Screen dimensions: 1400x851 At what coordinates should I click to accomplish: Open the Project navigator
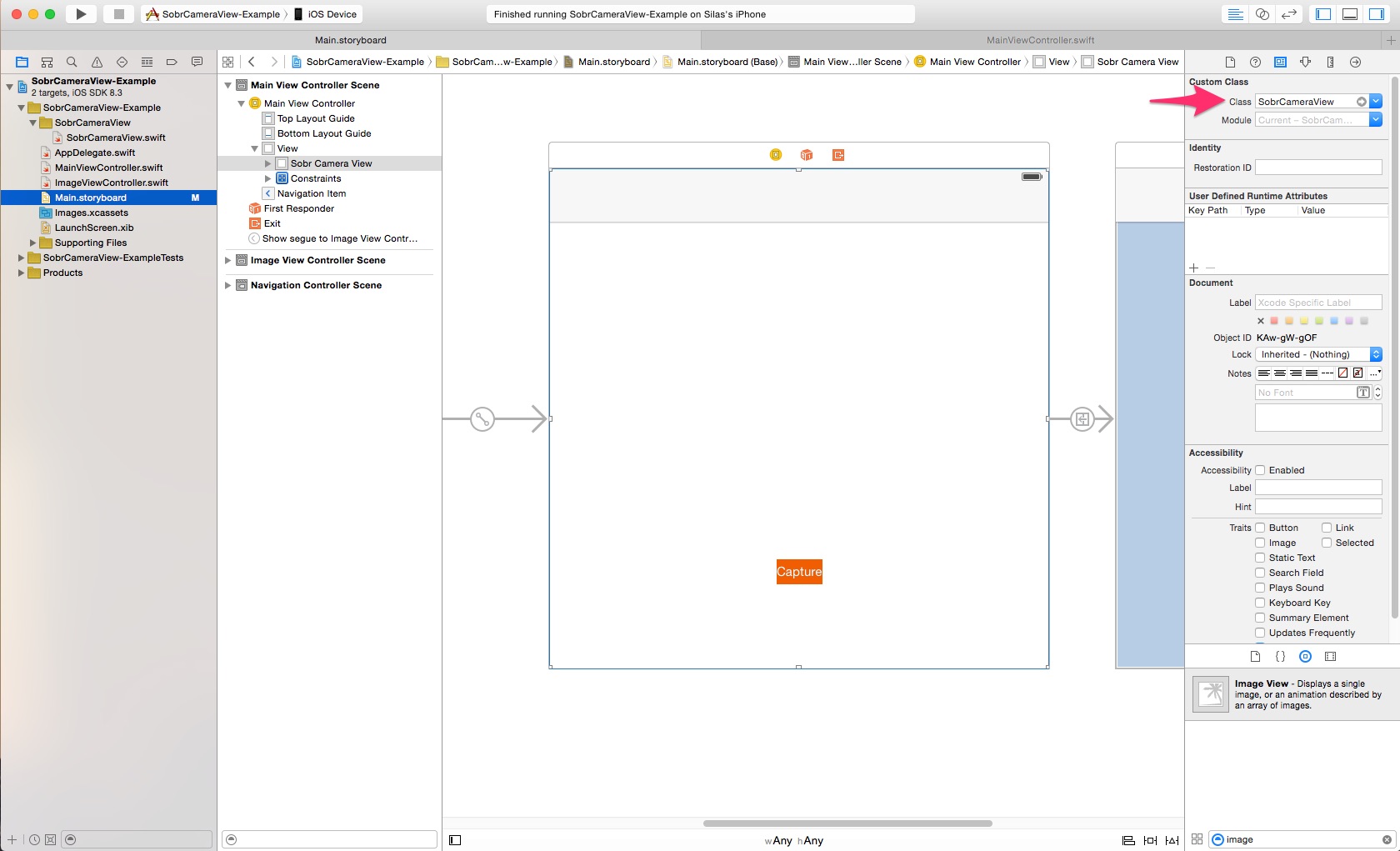pos(22,62)
